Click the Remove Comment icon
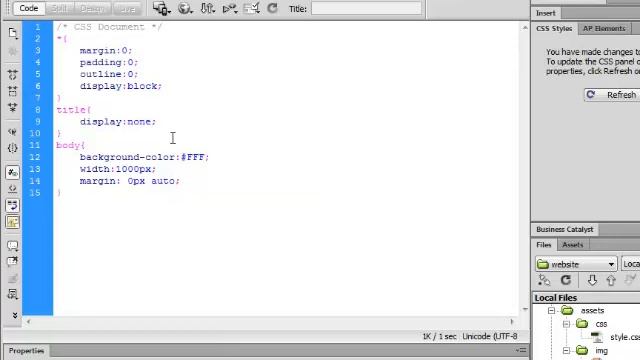 point(13,262)
